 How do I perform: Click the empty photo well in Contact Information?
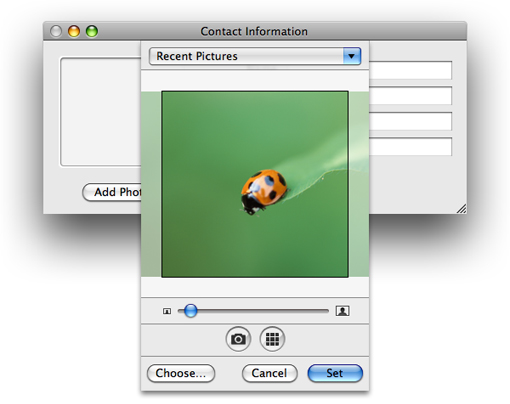[100, 112]
